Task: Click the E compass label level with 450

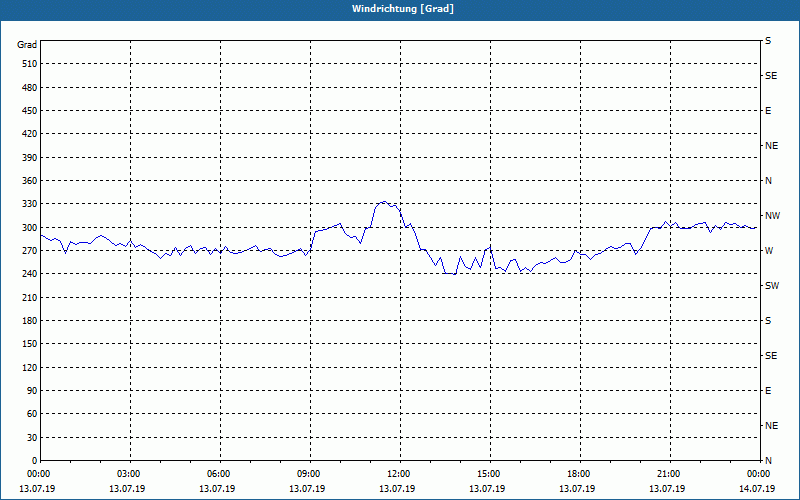Action: coord(768,111)
